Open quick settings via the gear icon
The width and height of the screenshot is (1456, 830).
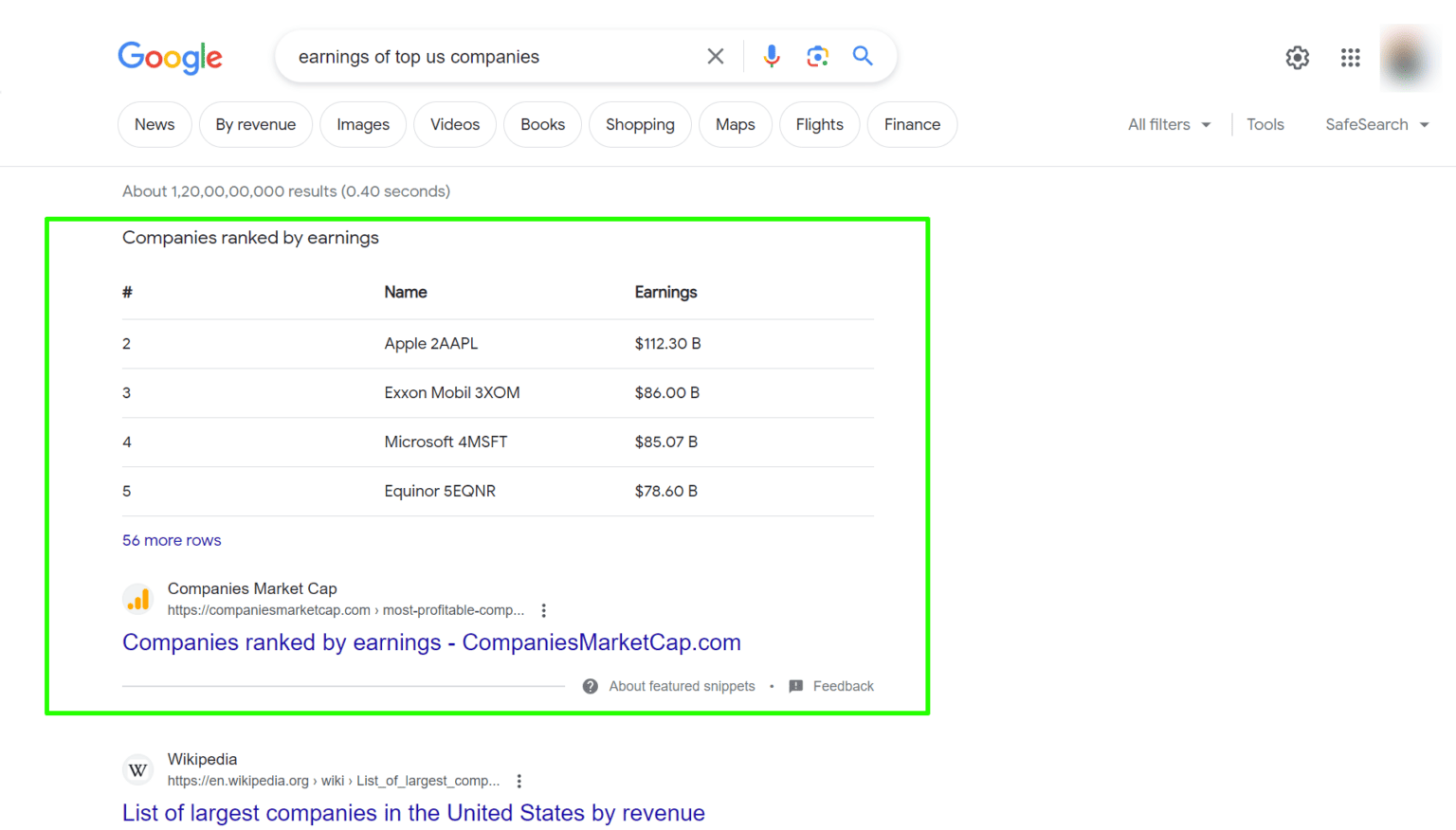(1297, 57)
